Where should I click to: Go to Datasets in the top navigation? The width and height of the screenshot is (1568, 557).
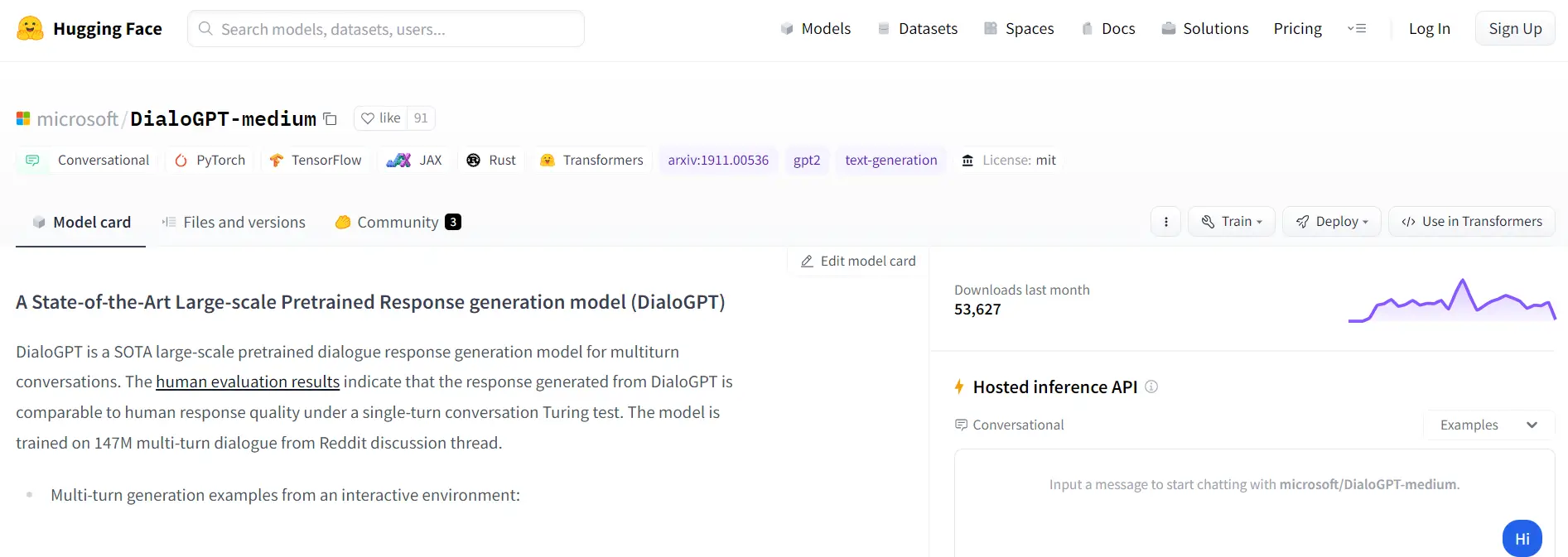(918, 29)
